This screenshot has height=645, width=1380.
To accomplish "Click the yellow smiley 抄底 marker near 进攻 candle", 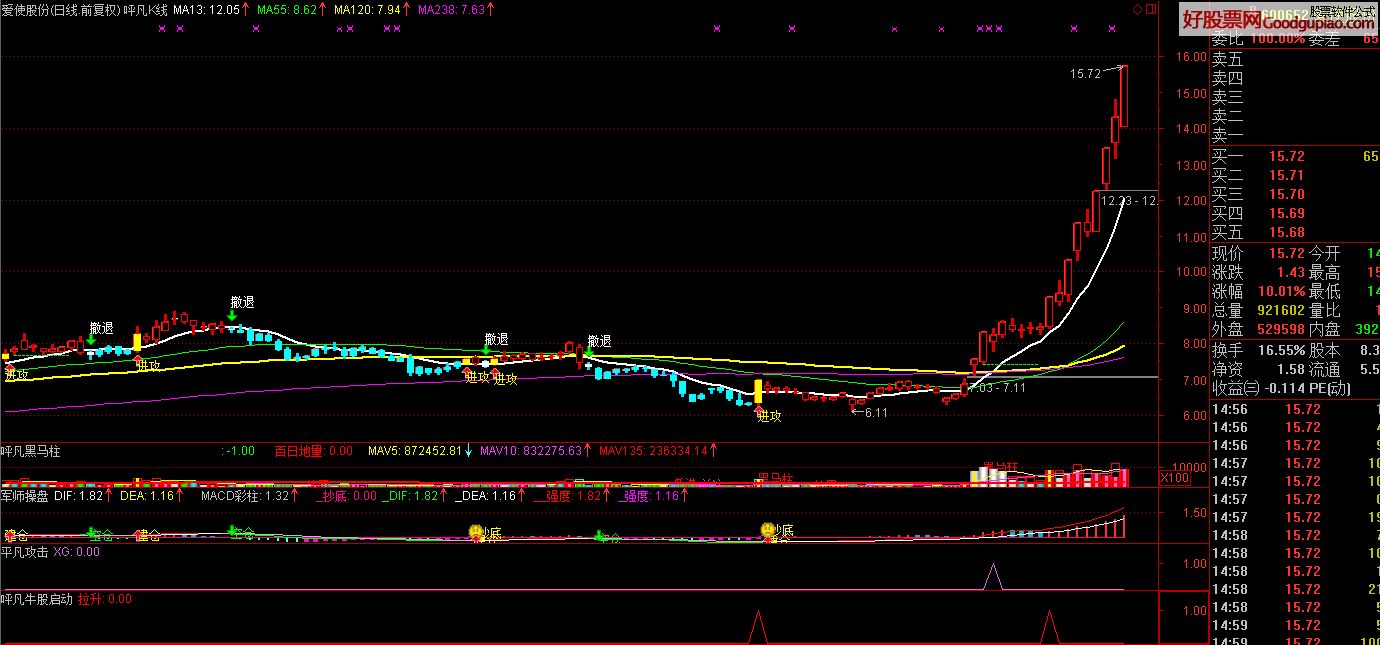I will (767, 530).
